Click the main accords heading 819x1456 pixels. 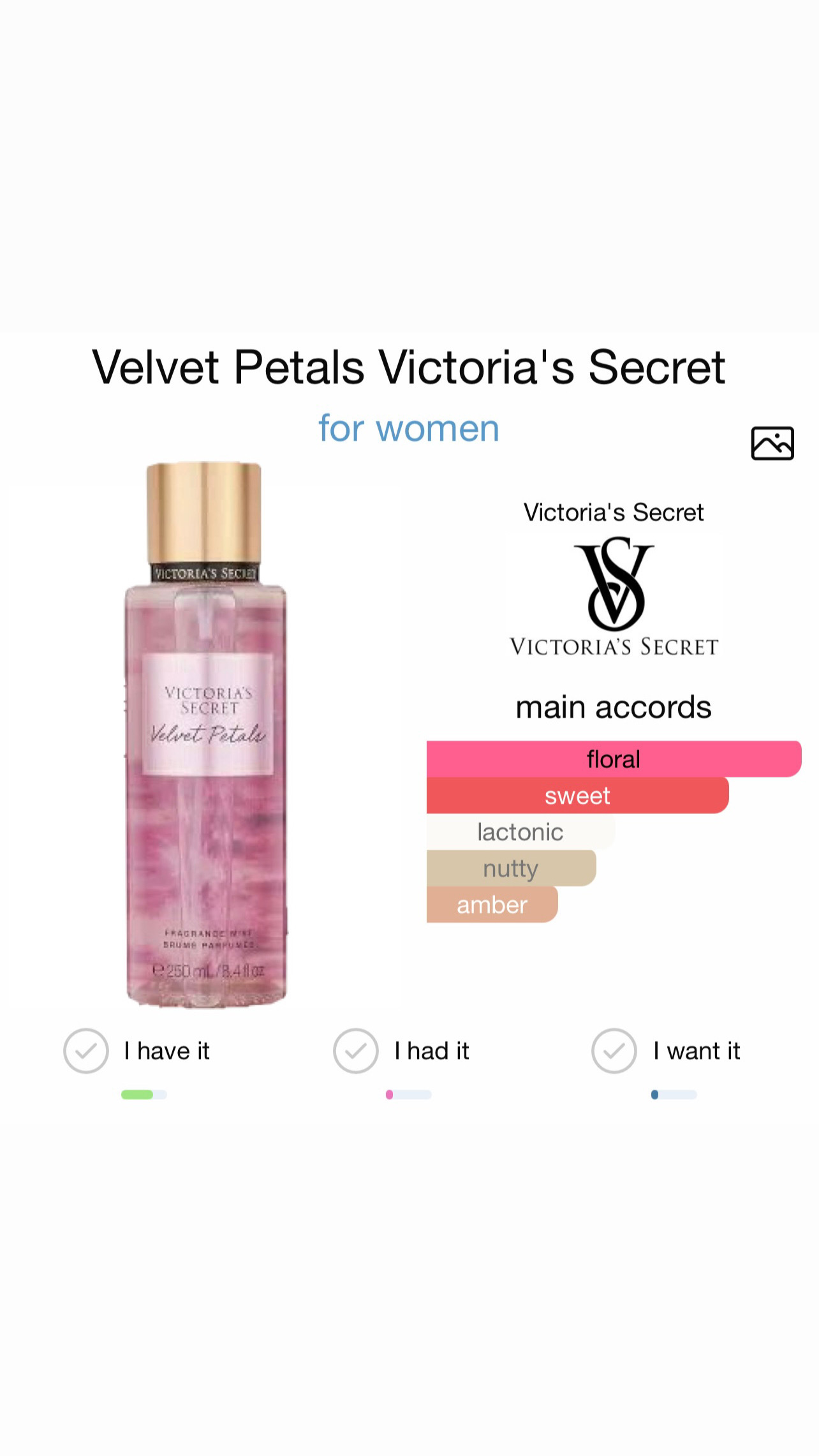[614, 707]
